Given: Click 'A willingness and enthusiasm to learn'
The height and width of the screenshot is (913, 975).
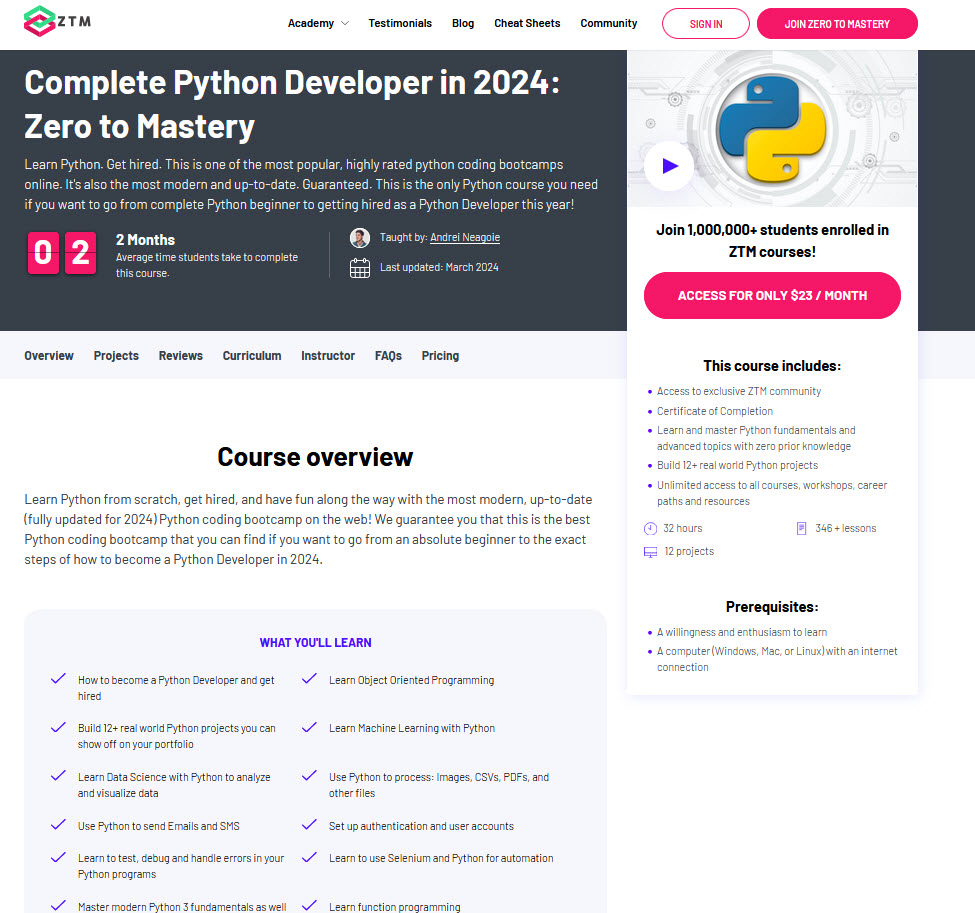Looking at the screenshot, I should pos(742,632).
